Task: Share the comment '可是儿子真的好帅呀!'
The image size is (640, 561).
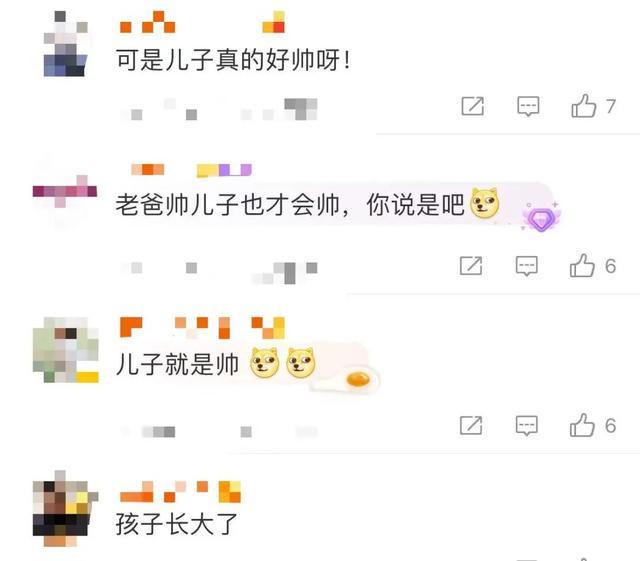Action: [473, 106]
